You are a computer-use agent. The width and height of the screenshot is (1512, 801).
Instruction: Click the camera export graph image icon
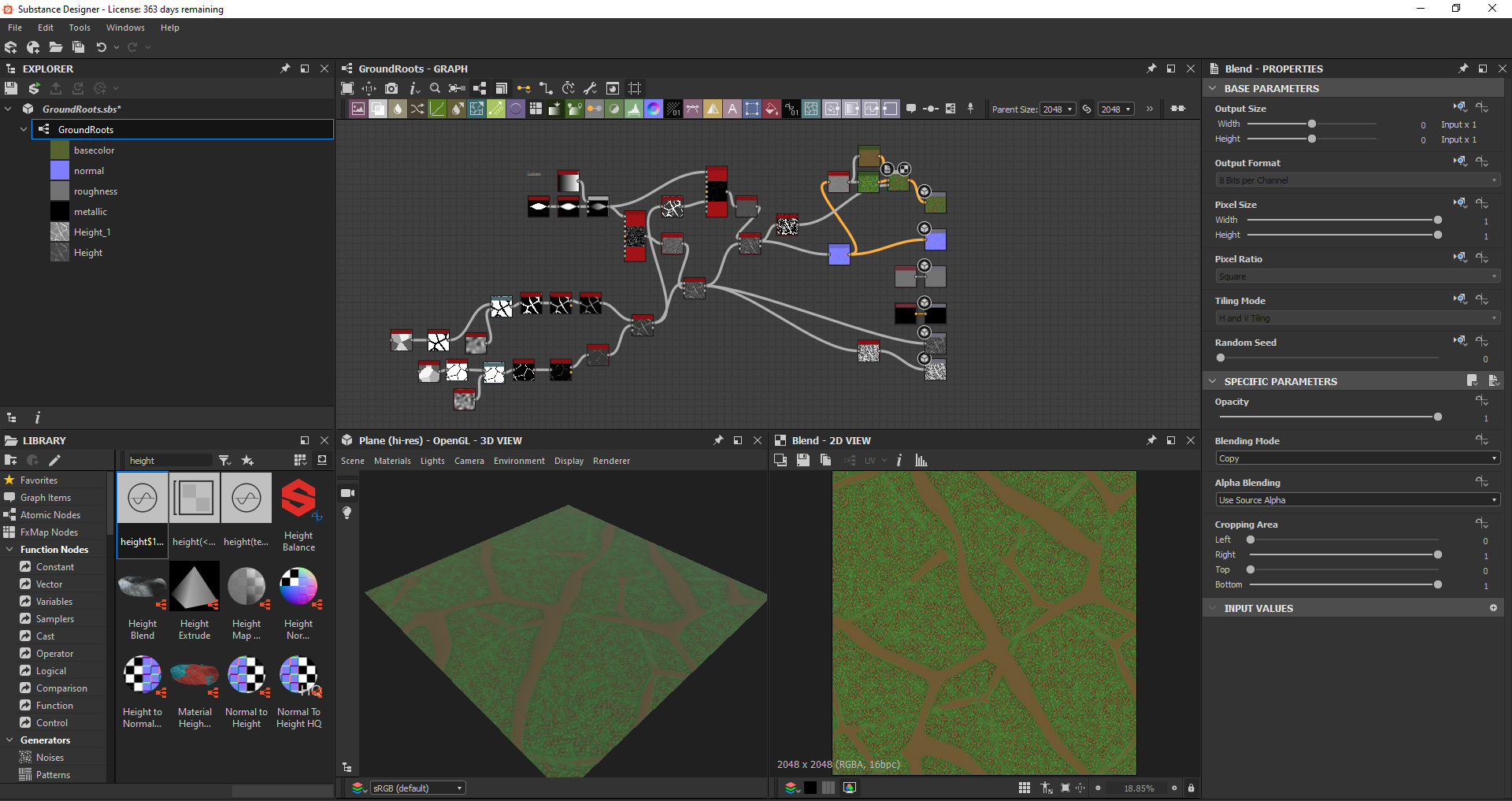point(391,88)
